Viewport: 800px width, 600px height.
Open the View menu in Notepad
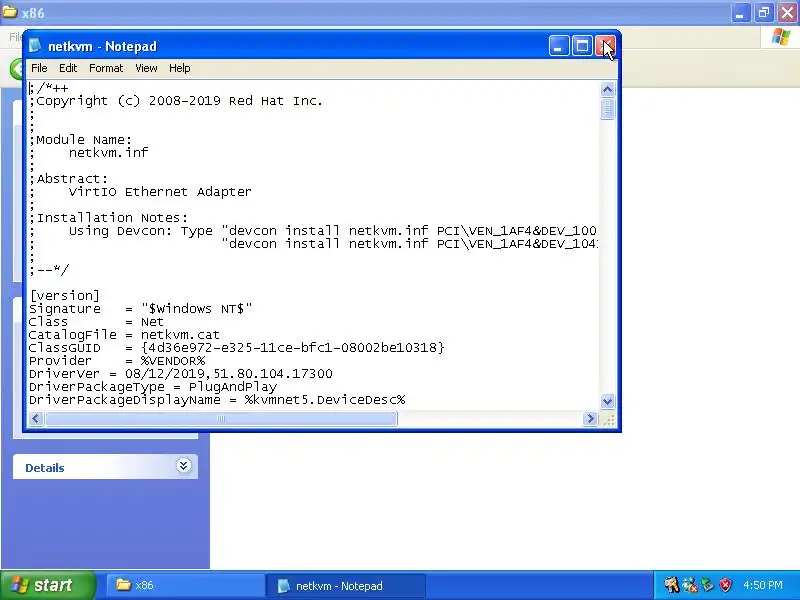(x=146, y=68)
